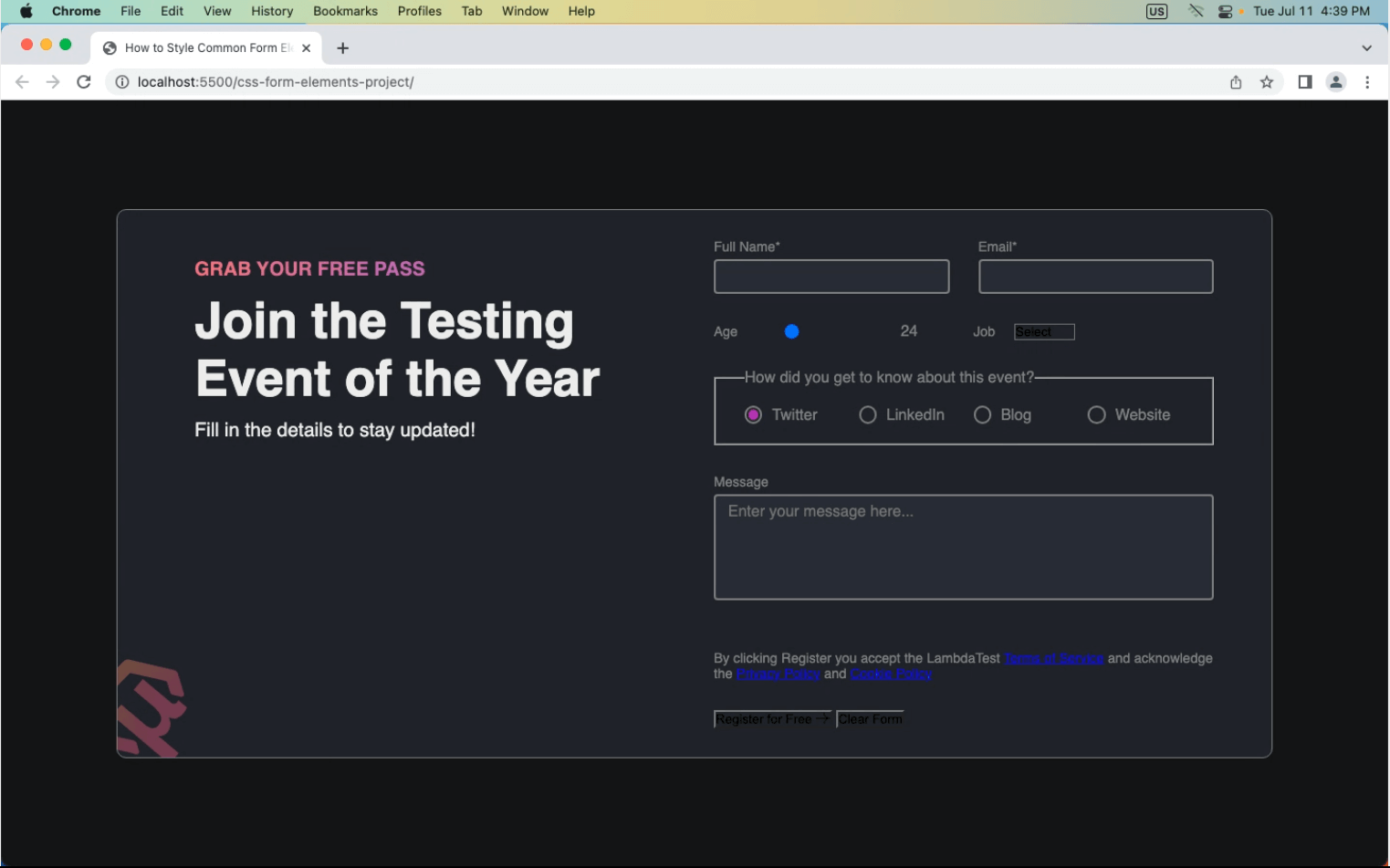Choose the Website radio option
This screenshot has width=1390, height=868.
coord(1097,415)
